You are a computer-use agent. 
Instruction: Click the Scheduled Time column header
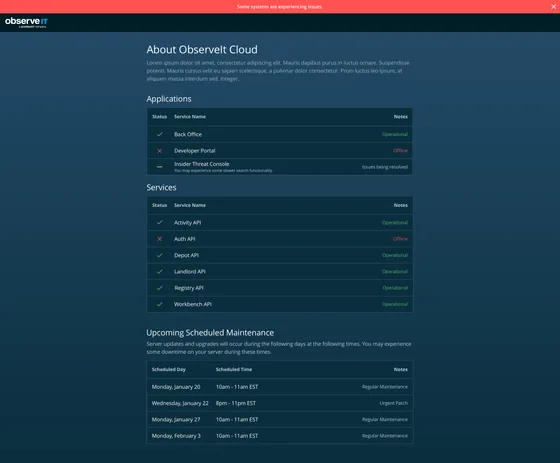(234, 369)
